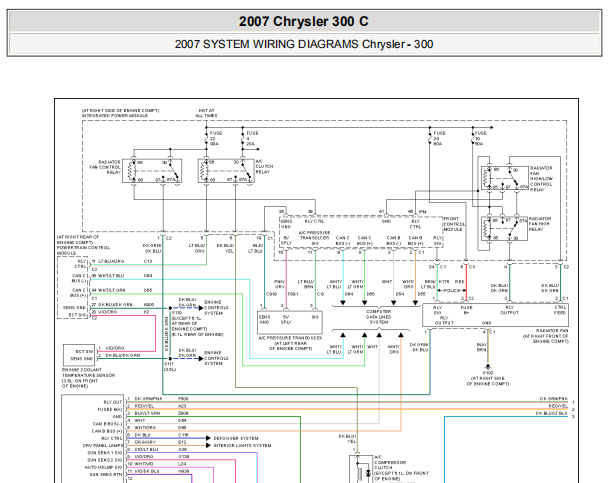Image resolution: width=608 pixels, height=483 pixels.
Task: Click the 'CTRL FEED' pin on Radiator Fan
Action: coord(560,310)
